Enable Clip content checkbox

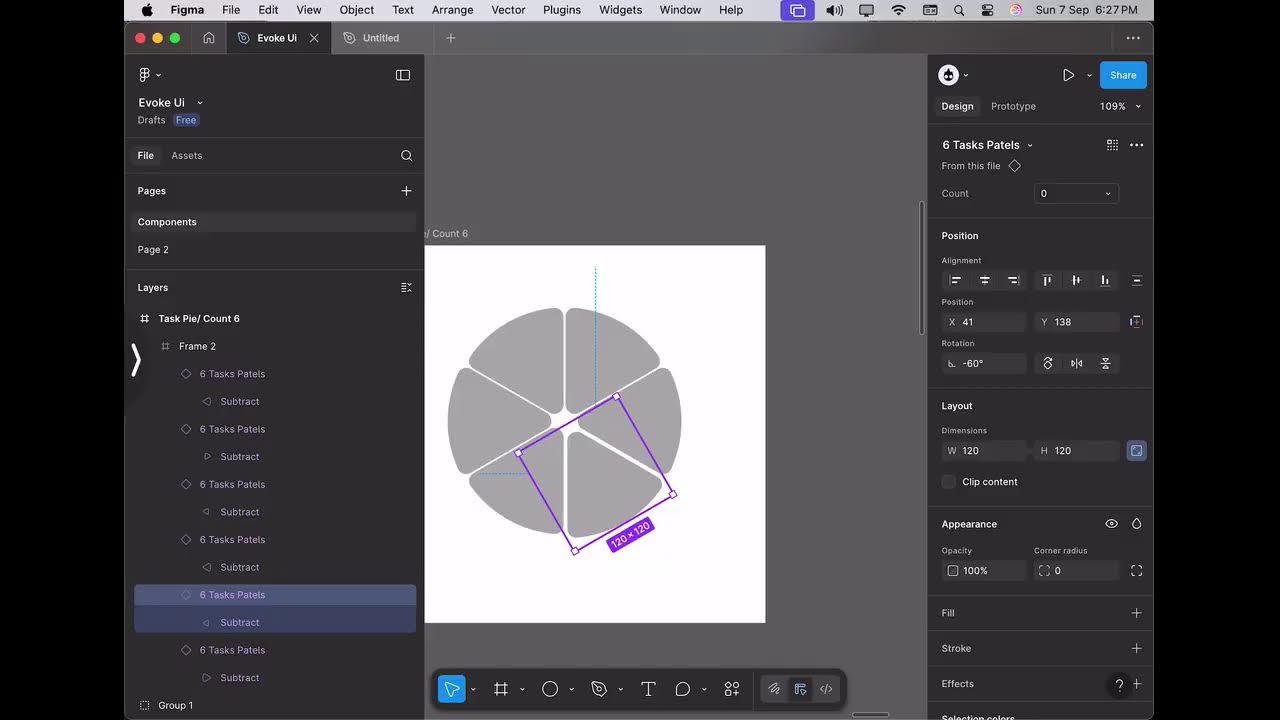pos(949,482)
